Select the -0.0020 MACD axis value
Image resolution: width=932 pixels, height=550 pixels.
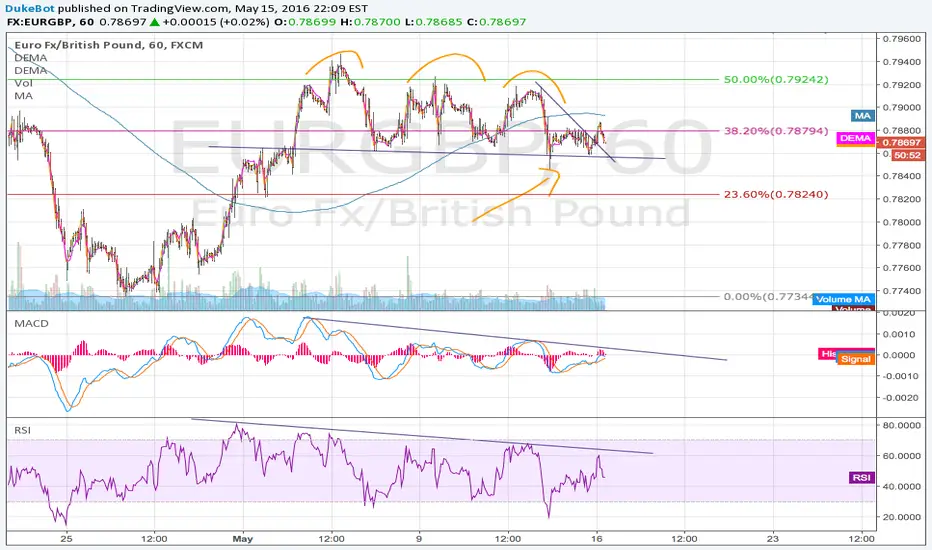899,398
